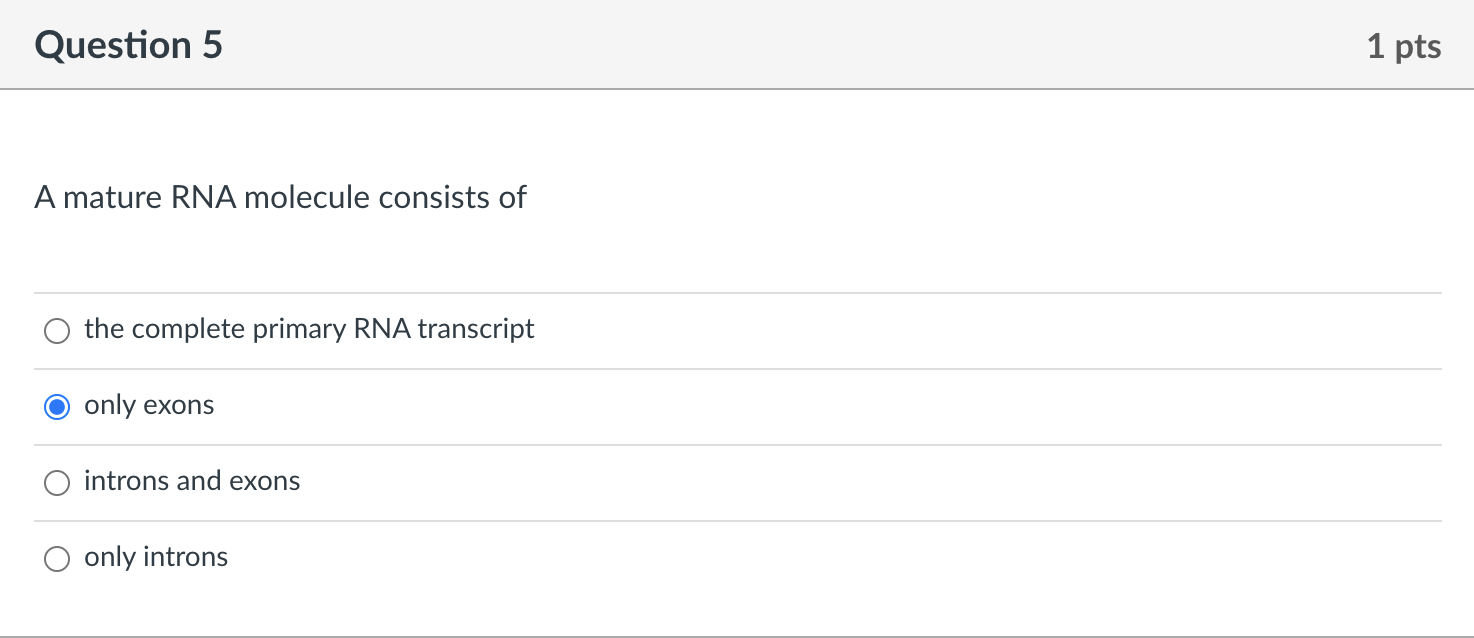Click the word "molecule" in the question prompt

pyautogui.click(x=306, y=197)
